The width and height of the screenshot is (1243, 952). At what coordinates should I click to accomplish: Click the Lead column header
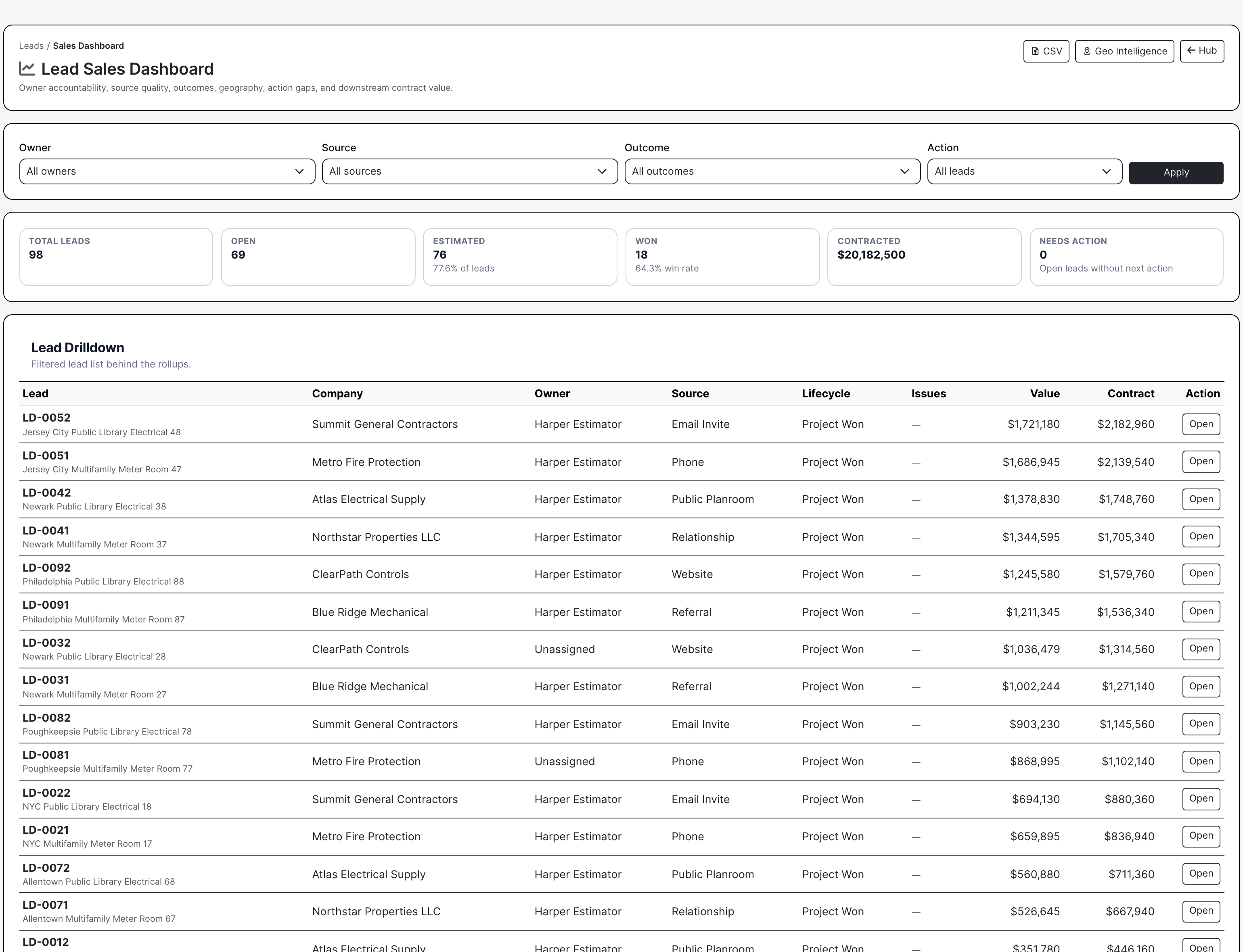point(36,394)
